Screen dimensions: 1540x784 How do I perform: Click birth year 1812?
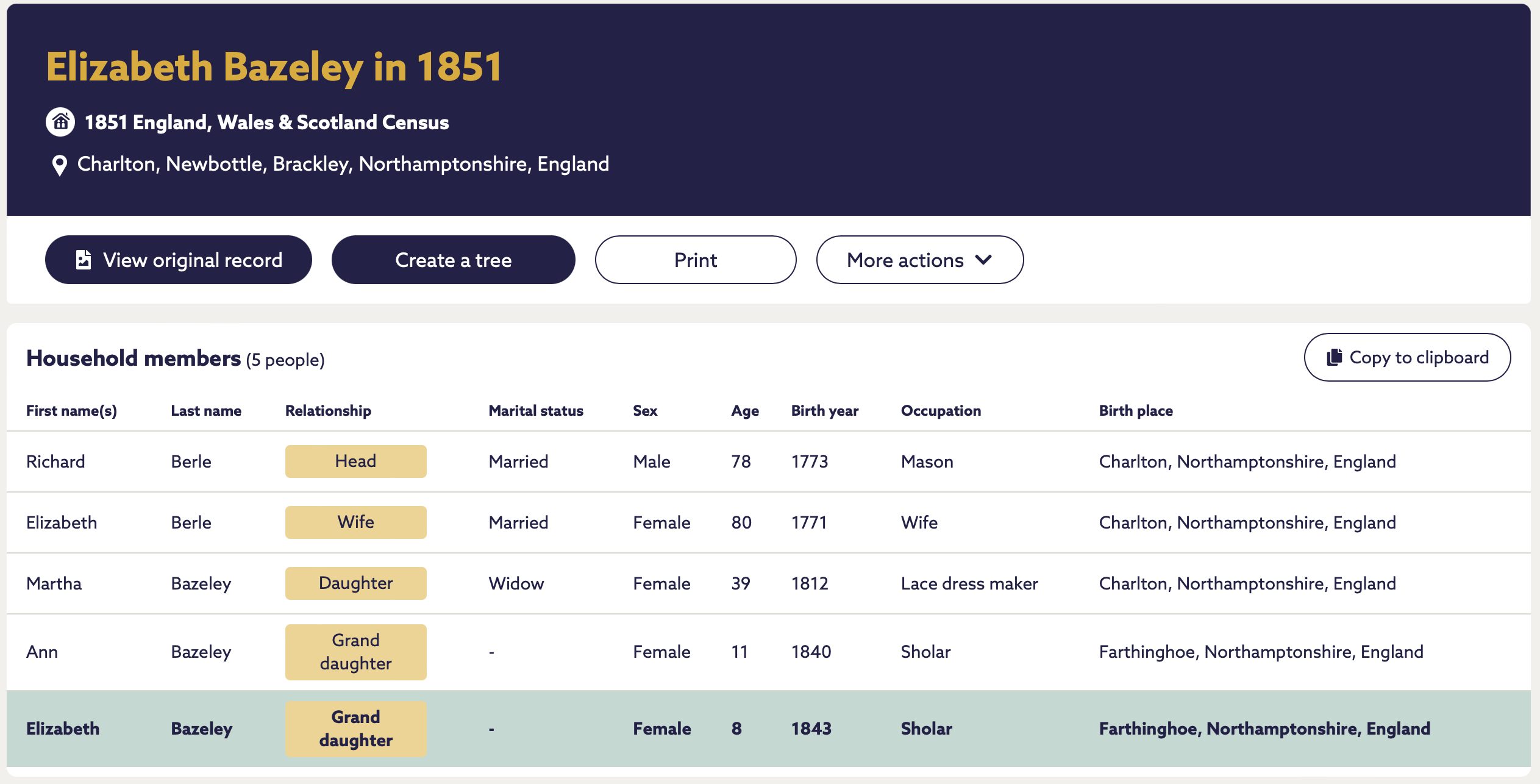810,583
